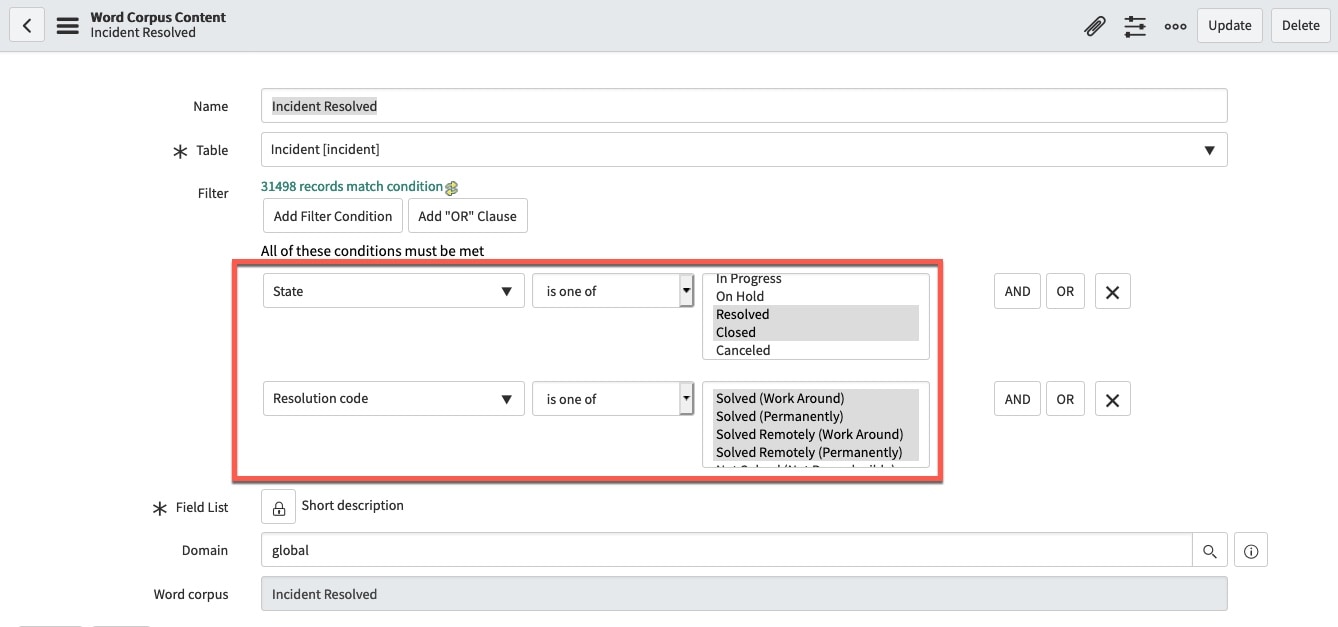Screen dimensions: 1338x627
Task: Open the State condition field dropdown
Action: 392,290
